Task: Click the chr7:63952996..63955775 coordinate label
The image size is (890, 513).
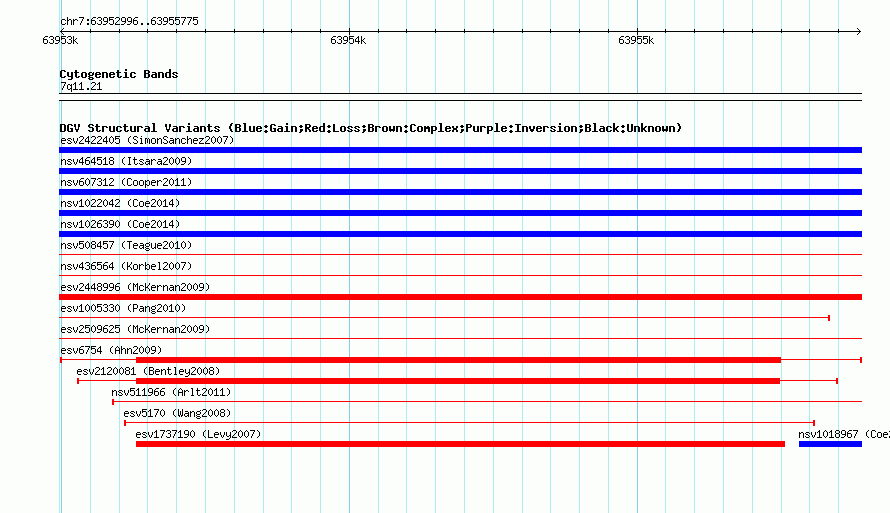Action: [129, 21]
